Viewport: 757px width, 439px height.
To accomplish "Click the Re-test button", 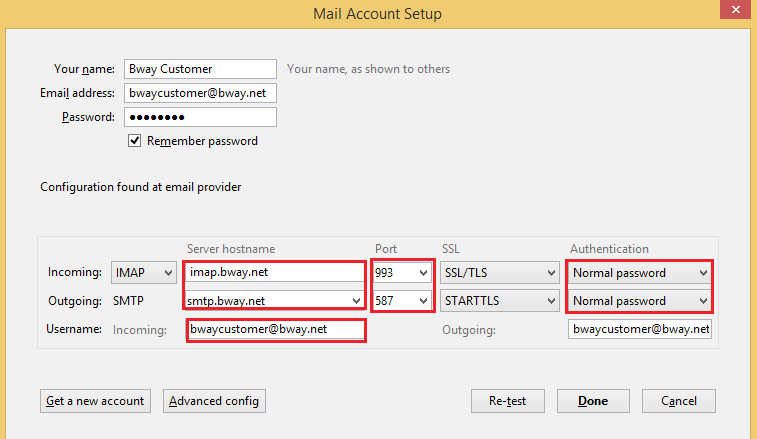I will click(x=507, y=401).
